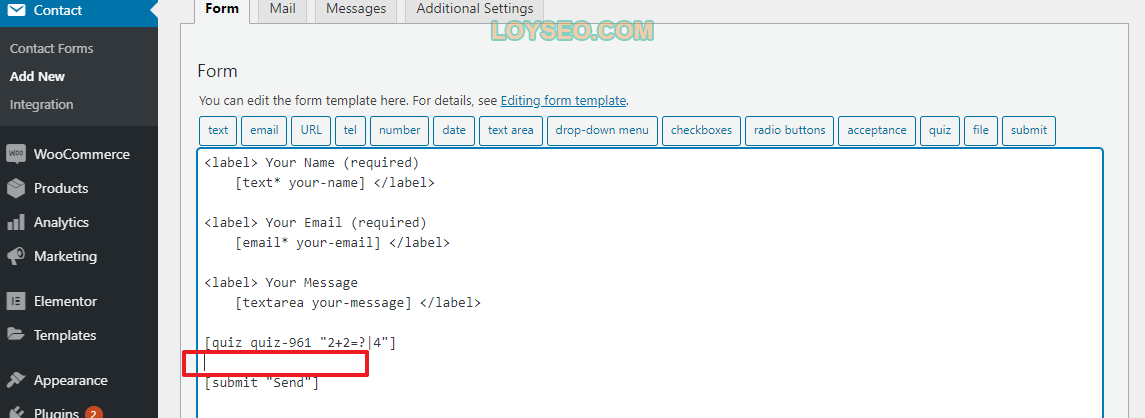Insert a radio buttons tag
Viewport: 1145px width, 418px height.
point(789,130)
